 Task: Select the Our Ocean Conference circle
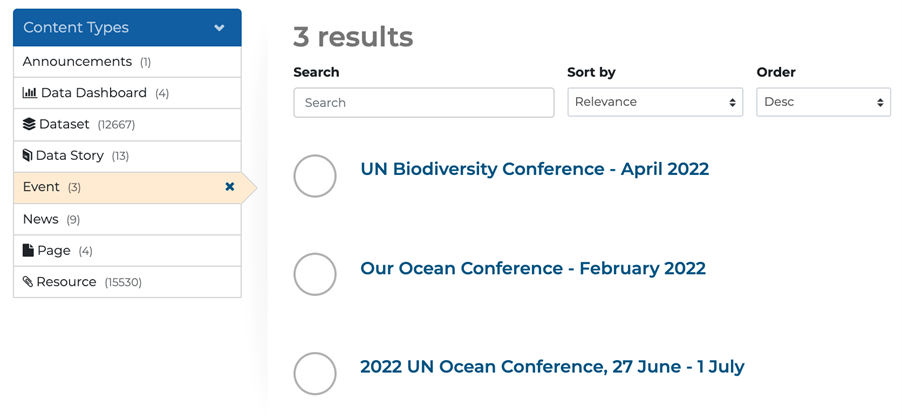click(x=315, y=274)
